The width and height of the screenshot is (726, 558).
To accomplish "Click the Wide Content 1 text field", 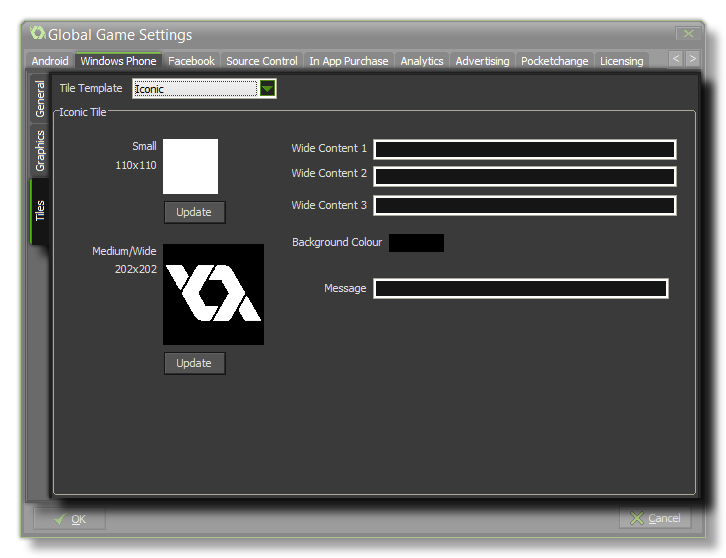I will 525,150.
